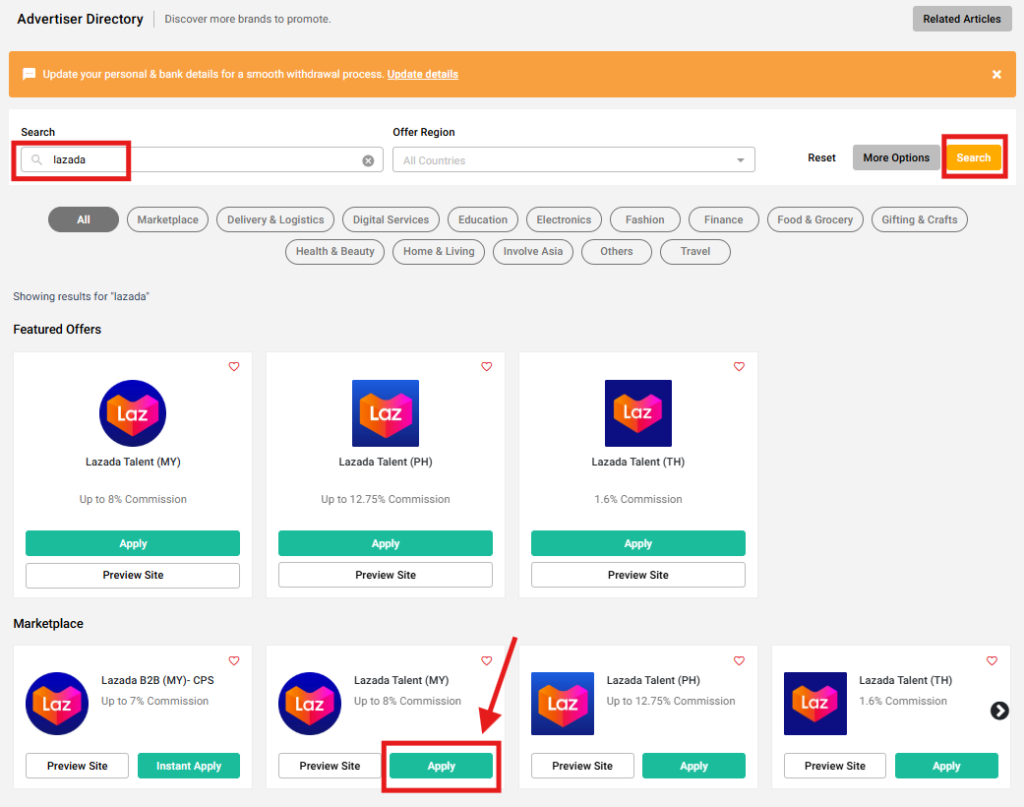Screen dimensions: 1024x807
Task: Select the Marketplace category filter
Action: [x=168, y=220]
